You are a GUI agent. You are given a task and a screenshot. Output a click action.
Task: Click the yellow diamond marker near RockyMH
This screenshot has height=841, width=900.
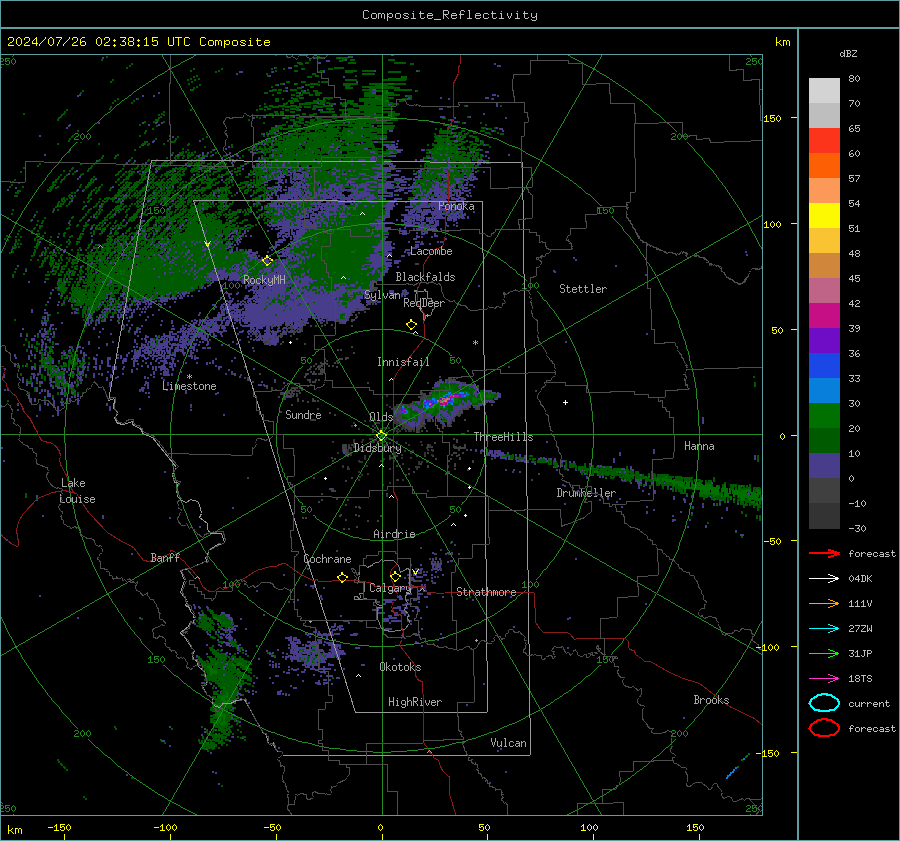click(x=267, y=261)
